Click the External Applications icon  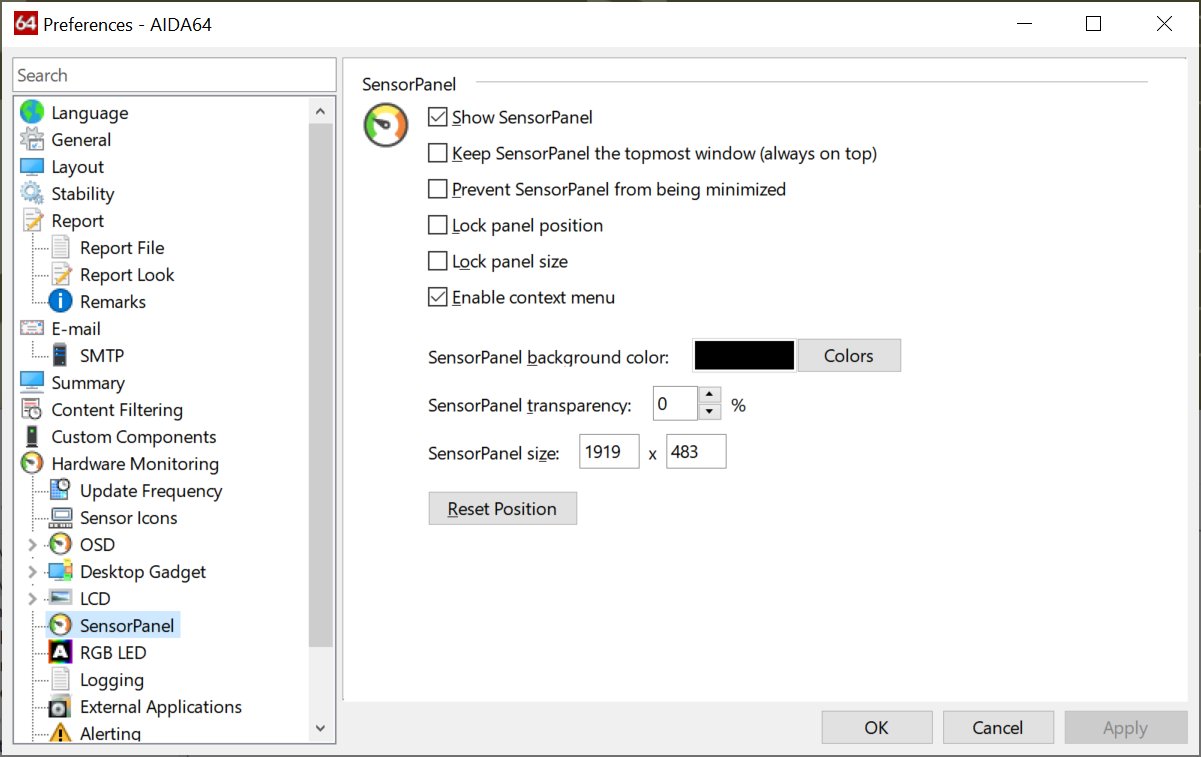tap(60, 707)
